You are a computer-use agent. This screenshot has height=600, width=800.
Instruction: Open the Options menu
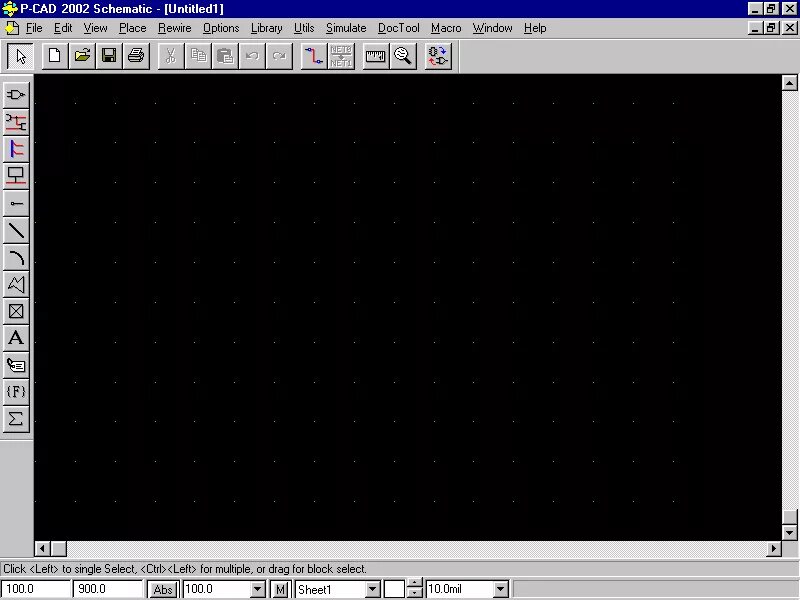click(221, 28)
